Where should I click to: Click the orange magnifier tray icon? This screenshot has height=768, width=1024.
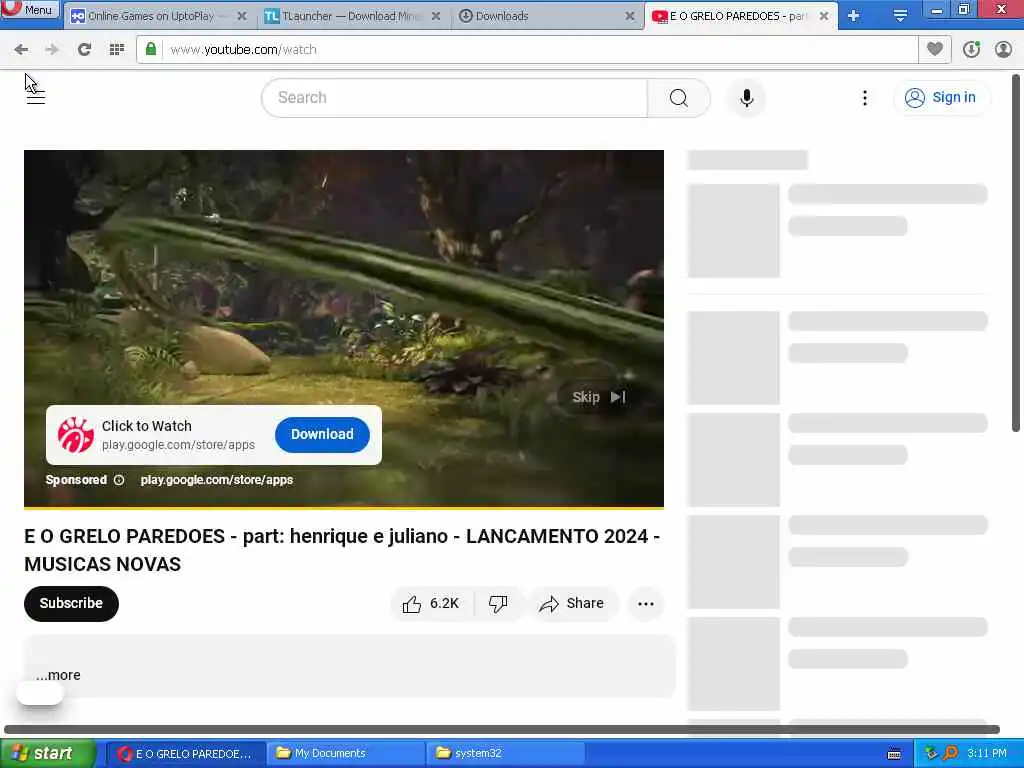tap(950, 754)
